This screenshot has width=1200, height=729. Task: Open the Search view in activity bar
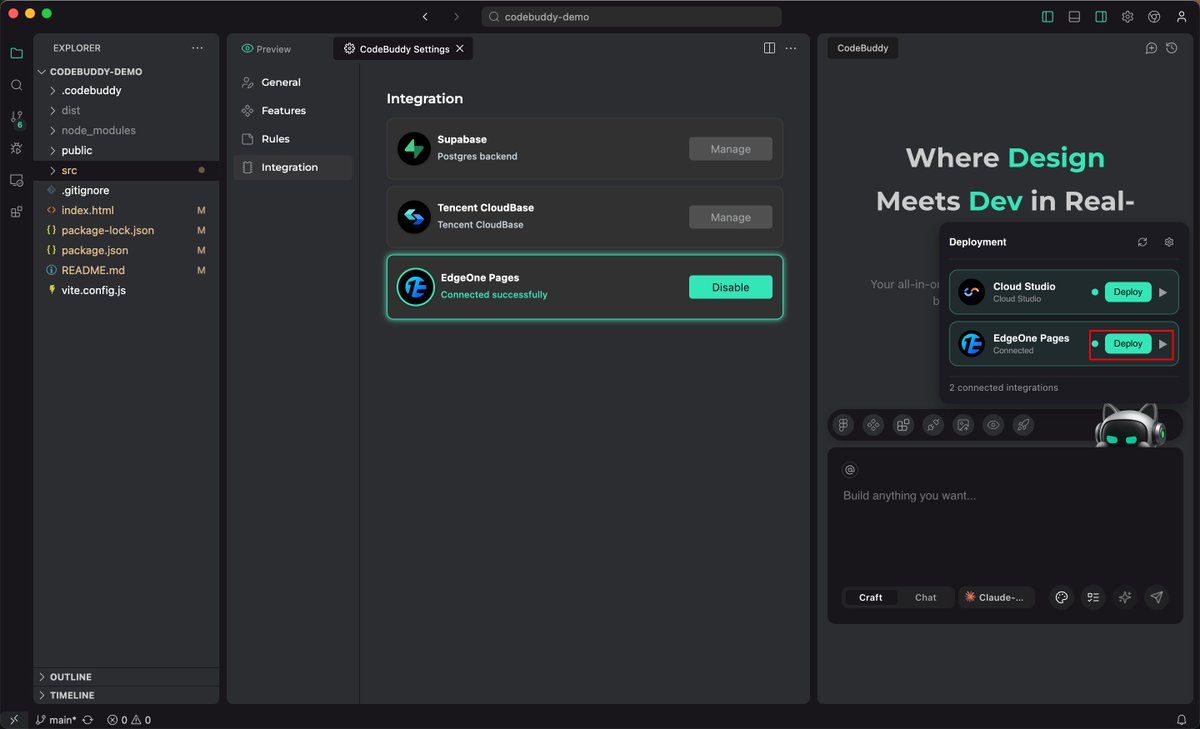coord(16,85)
